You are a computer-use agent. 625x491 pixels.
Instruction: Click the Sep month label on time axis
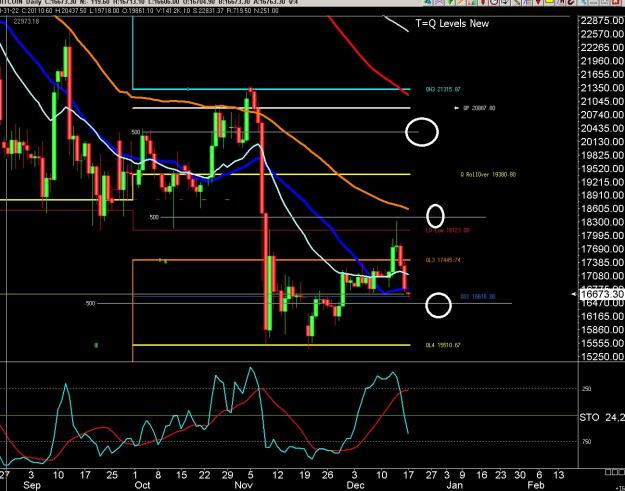click(x=32, y=485)
